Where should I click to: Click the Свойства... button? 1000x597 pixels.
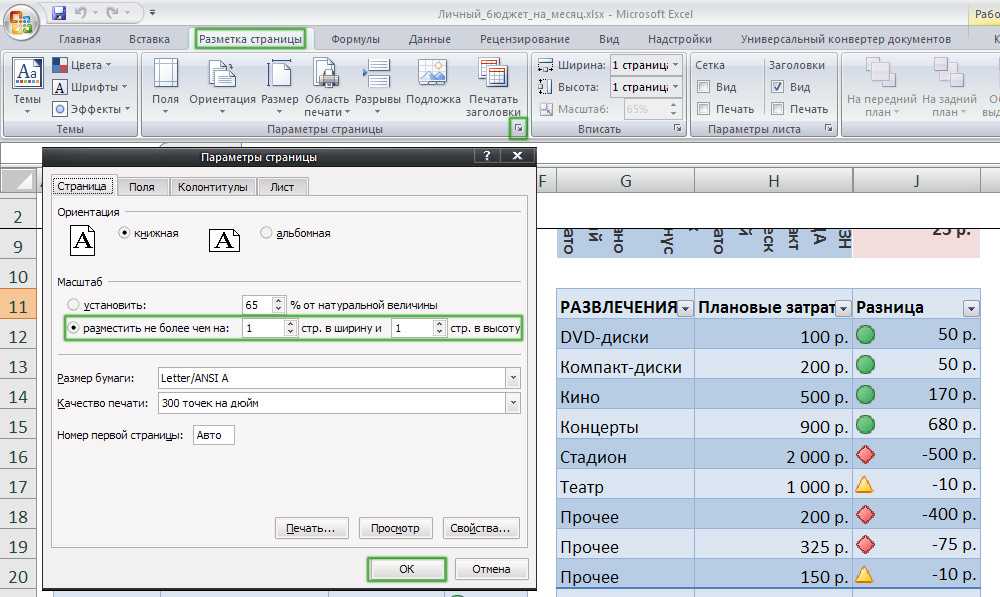[x=481, y=528]
